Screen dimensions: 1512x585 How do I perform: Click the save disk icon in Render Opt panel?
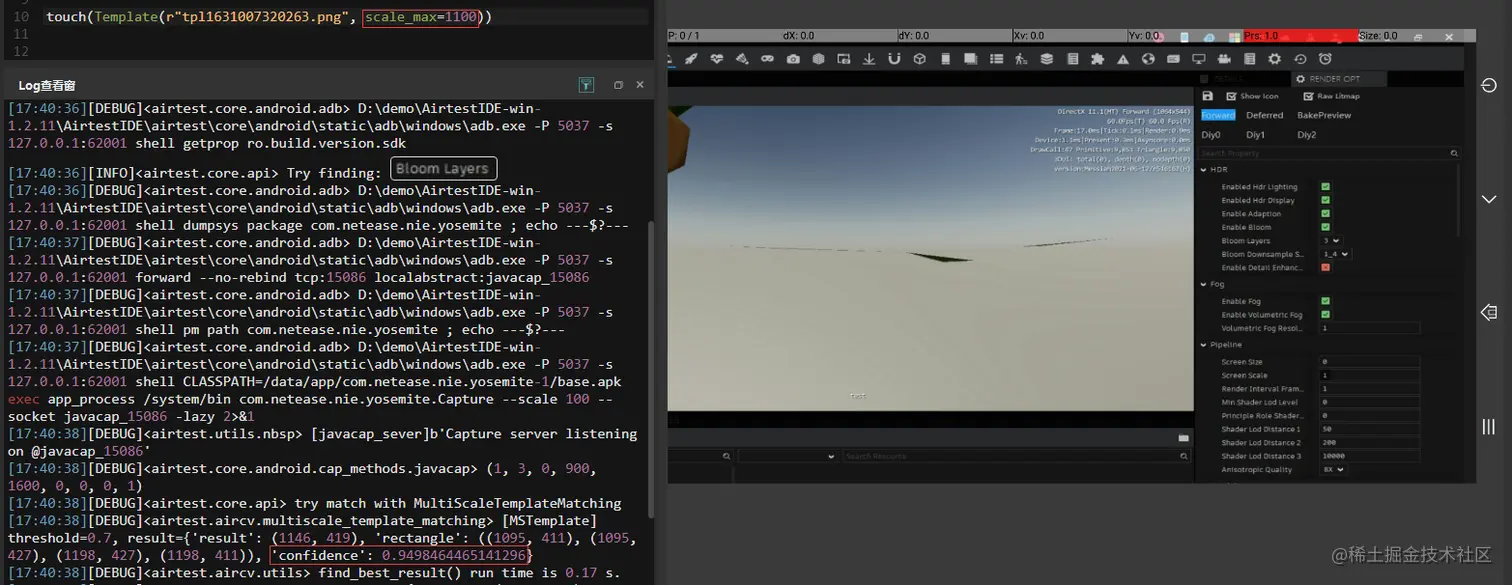(x=1208, y=96)
